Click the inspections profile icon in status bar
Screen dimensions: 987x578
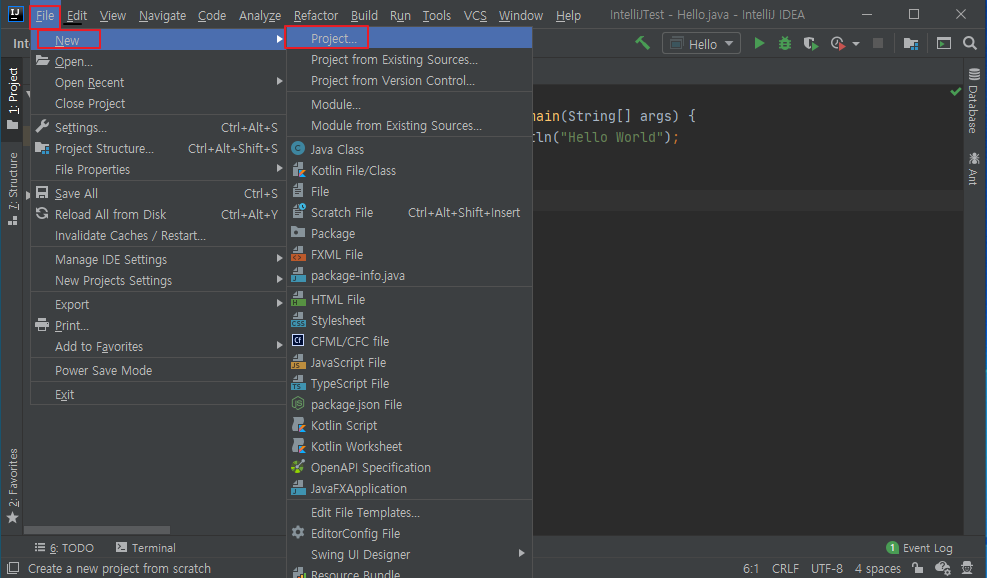[x=942, y=568]
